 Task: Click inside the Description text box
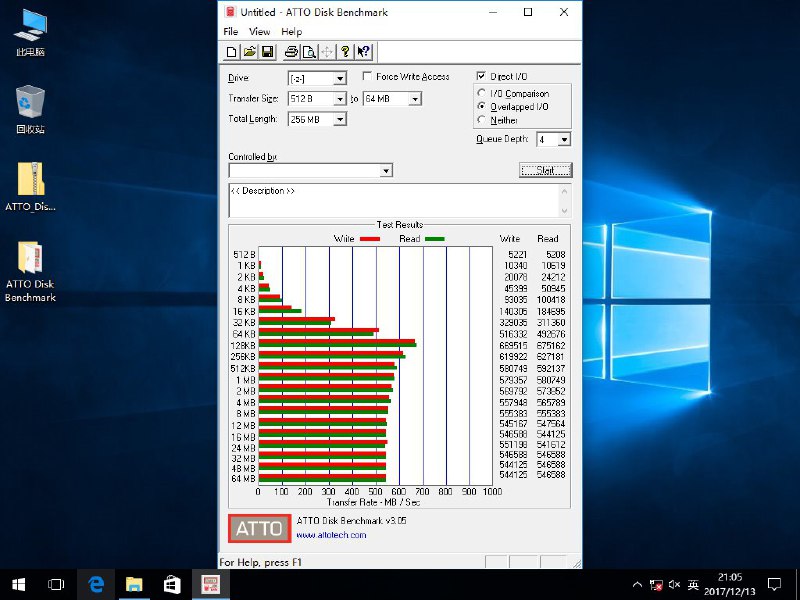(x=393, y=201)
